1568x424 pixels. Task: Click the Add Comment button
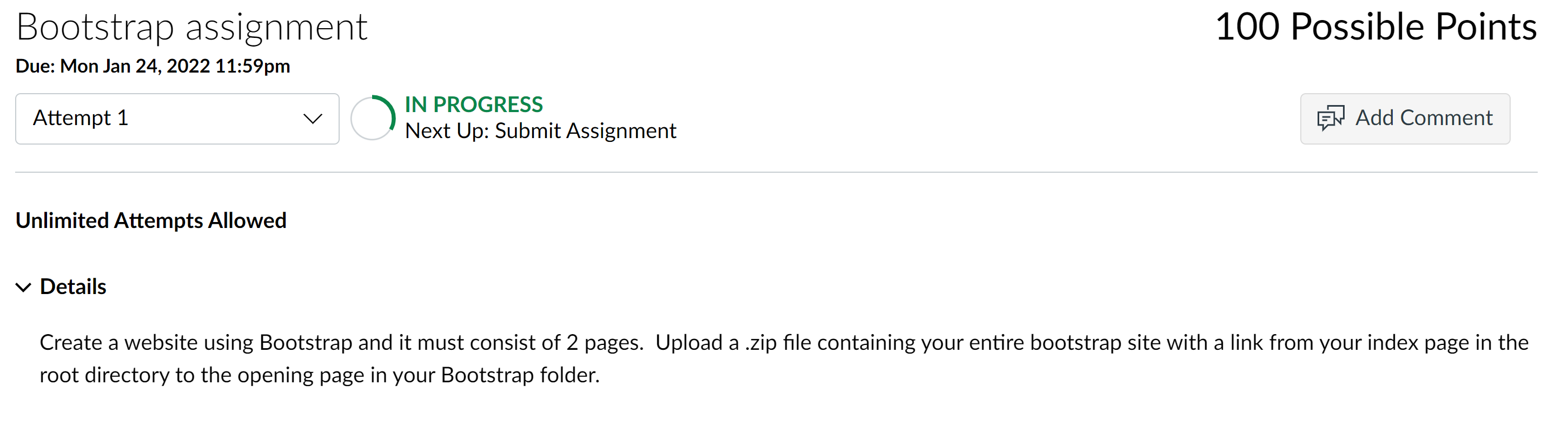1405,118
